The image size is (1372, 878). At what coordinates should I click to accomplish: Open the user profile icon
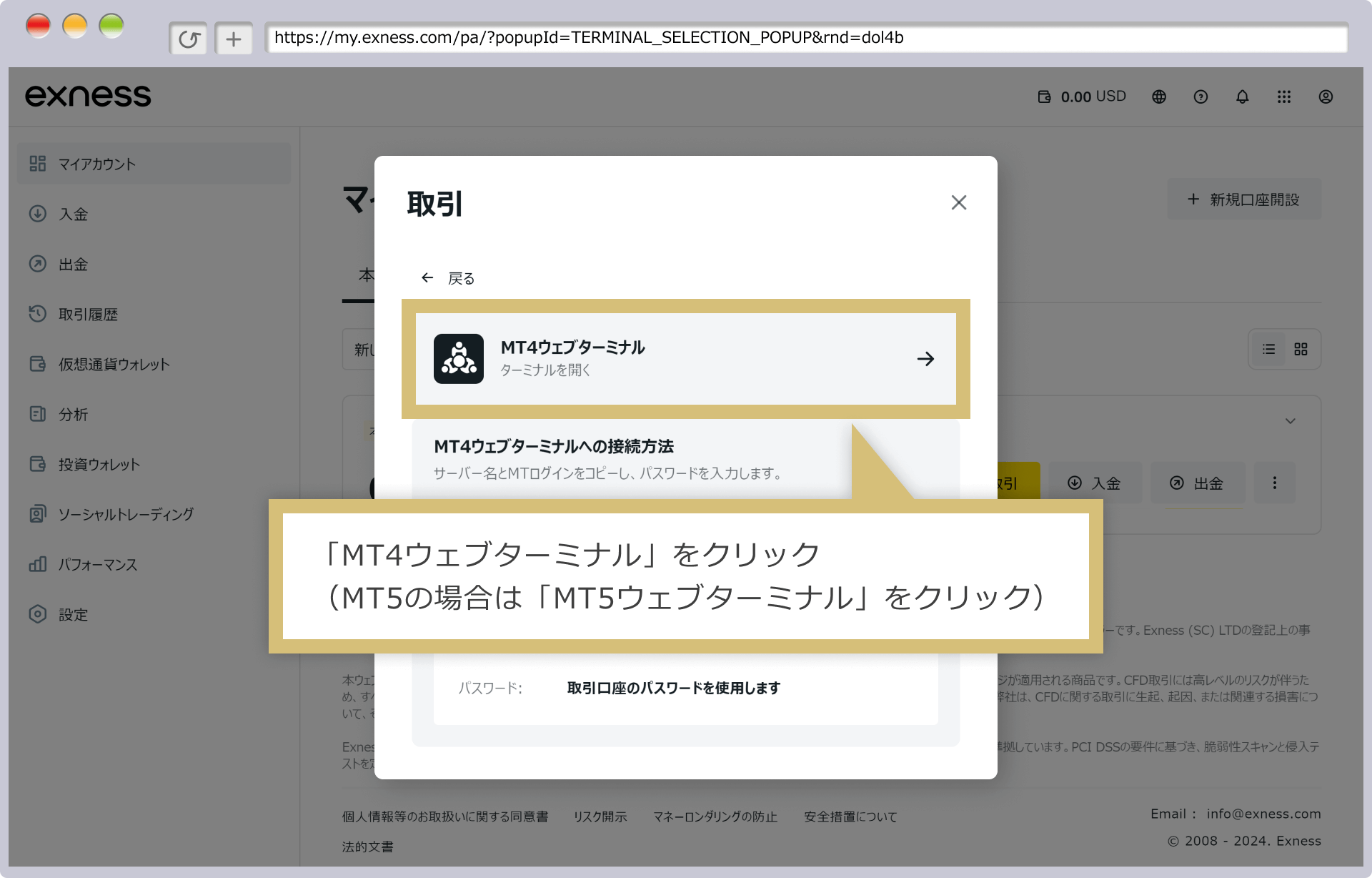click(1326, 97)
